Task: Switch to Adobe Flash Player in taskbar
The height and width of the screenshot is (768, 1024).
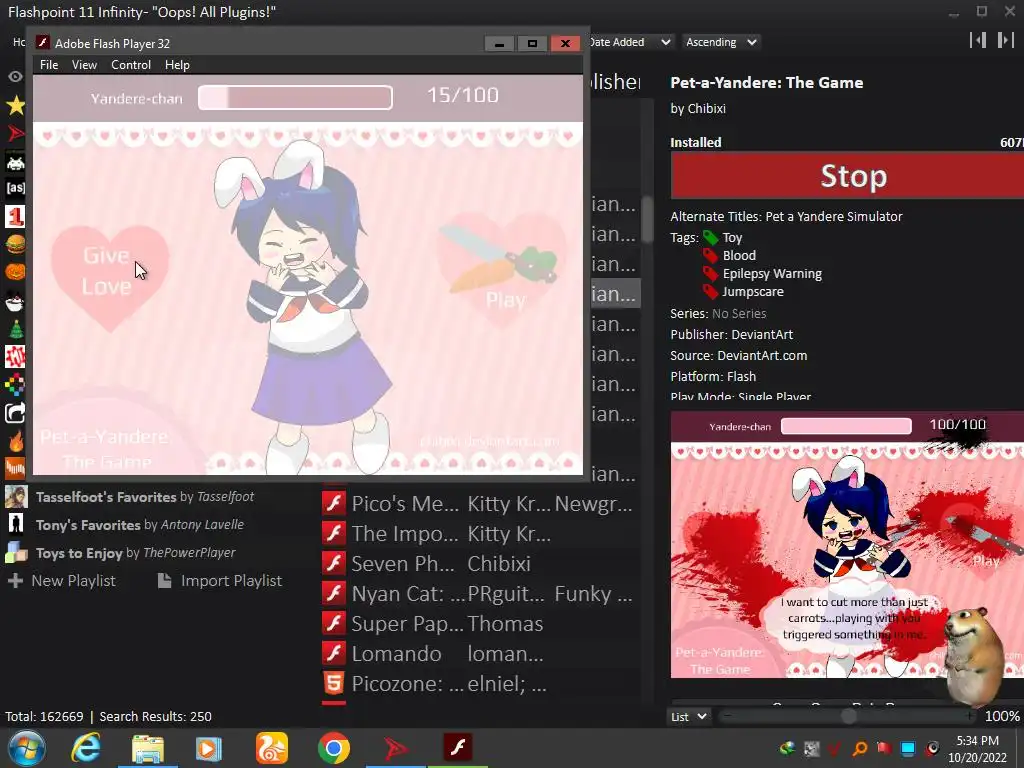Action: 457,747
